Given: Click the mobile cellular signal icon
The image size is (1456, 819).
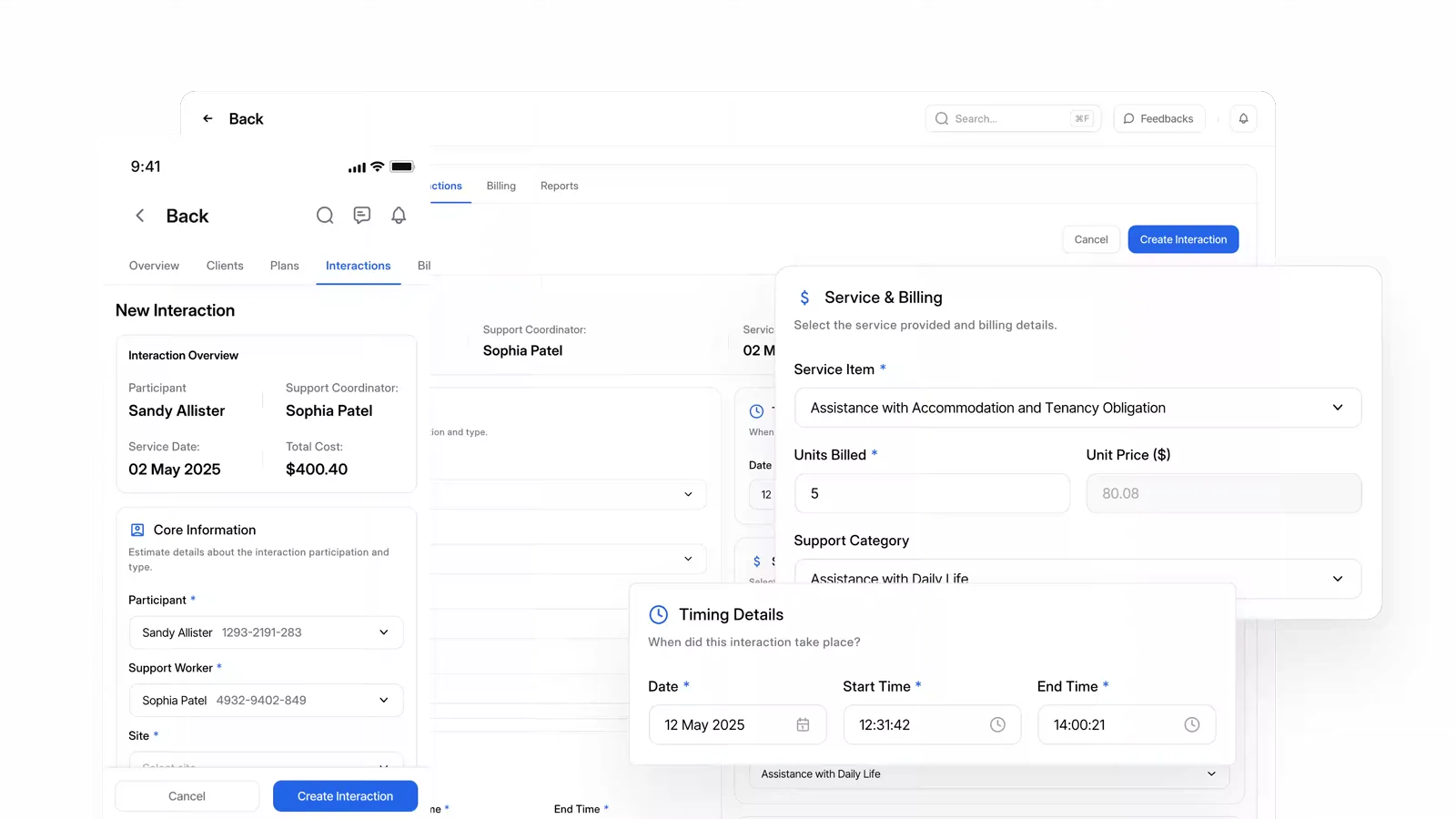Looking at the screenshot, I should click(357, 167).
